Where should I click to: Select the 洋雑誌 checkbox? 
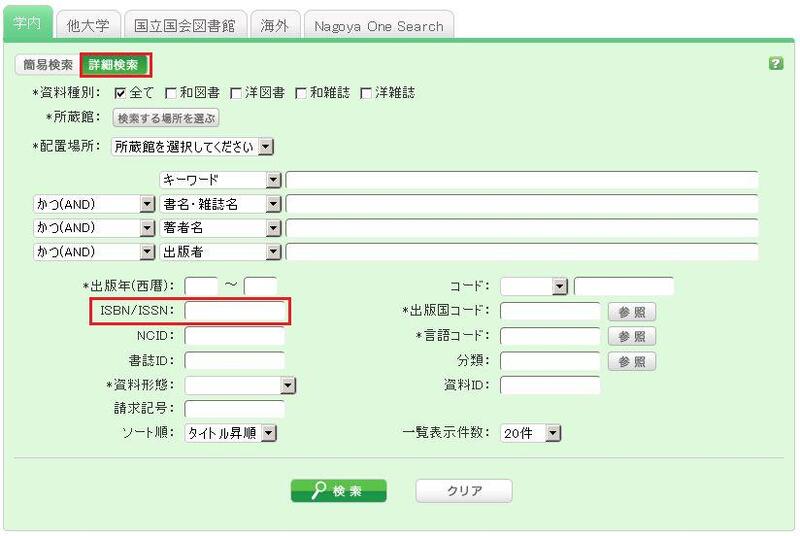[x=366, y=93]
